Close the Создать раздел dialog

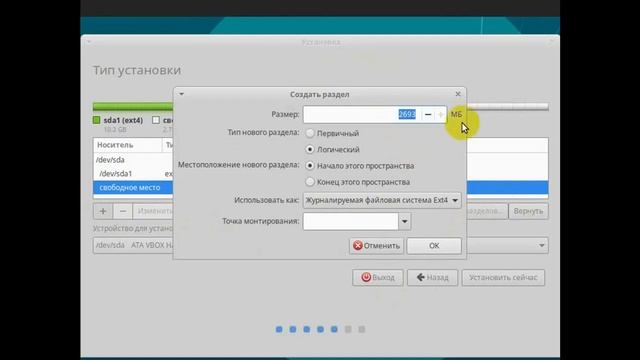pos(458,94)
